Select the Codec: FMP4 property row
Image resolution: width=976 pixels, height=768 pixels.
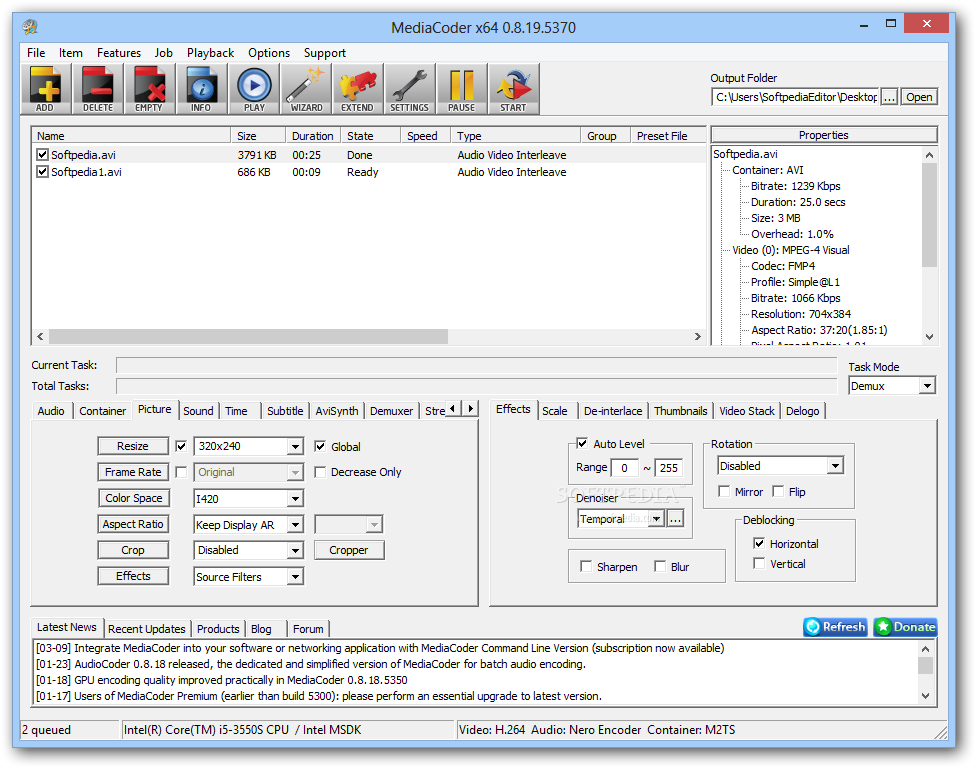click(782, 266)
